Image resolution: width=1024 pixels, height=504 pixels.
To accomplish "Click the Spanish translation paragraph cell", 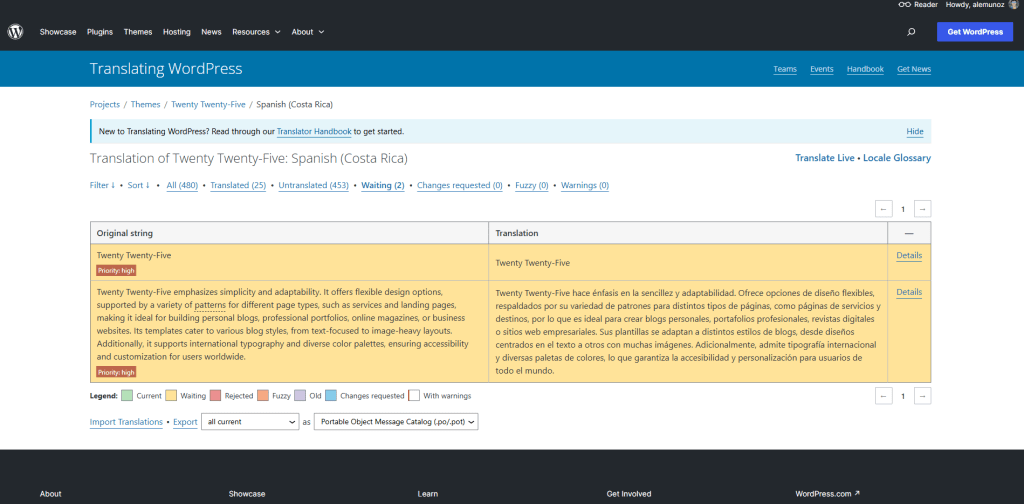I will [688, 332].
